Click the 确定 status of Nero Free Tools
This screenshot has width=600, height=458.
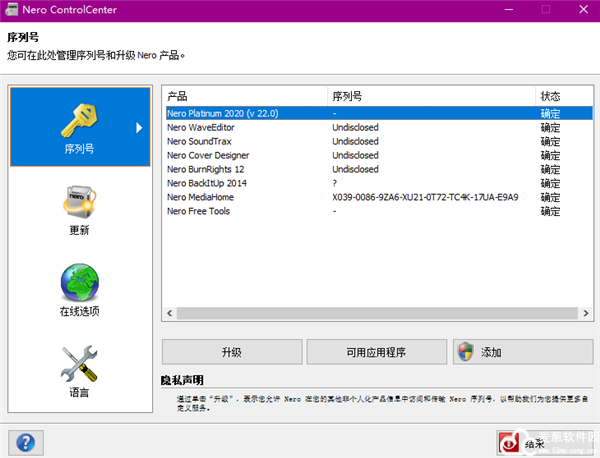tap(550, 211)
